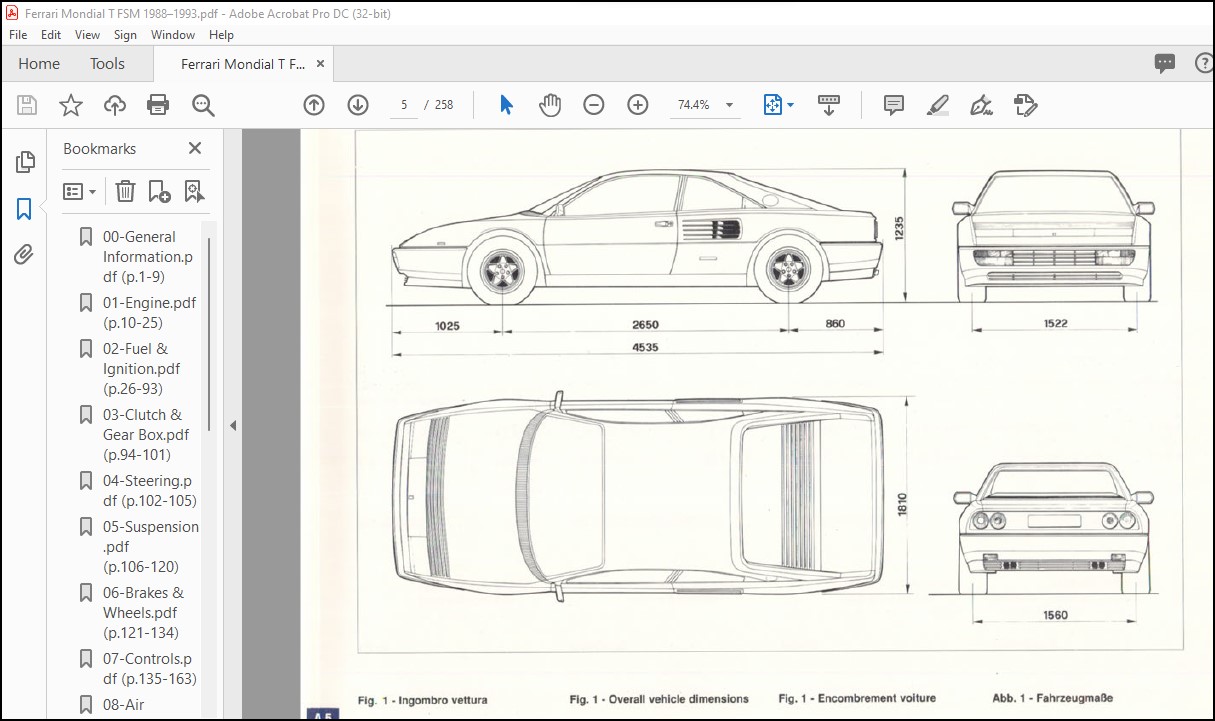1215x721 pixels.
Task: Activate the Hand pan tool
Action: pyautogui.click(x=550, y=105)
